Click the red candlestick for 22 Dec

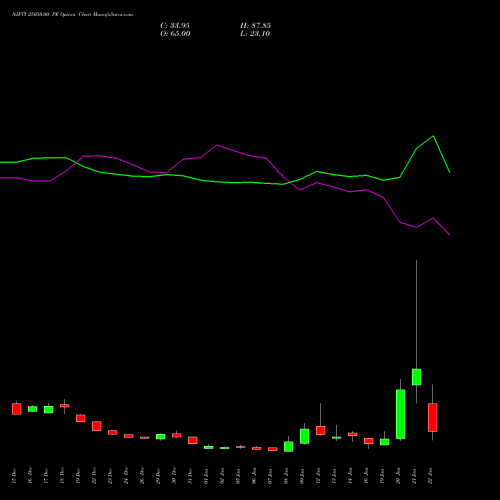tap(97, 426)
